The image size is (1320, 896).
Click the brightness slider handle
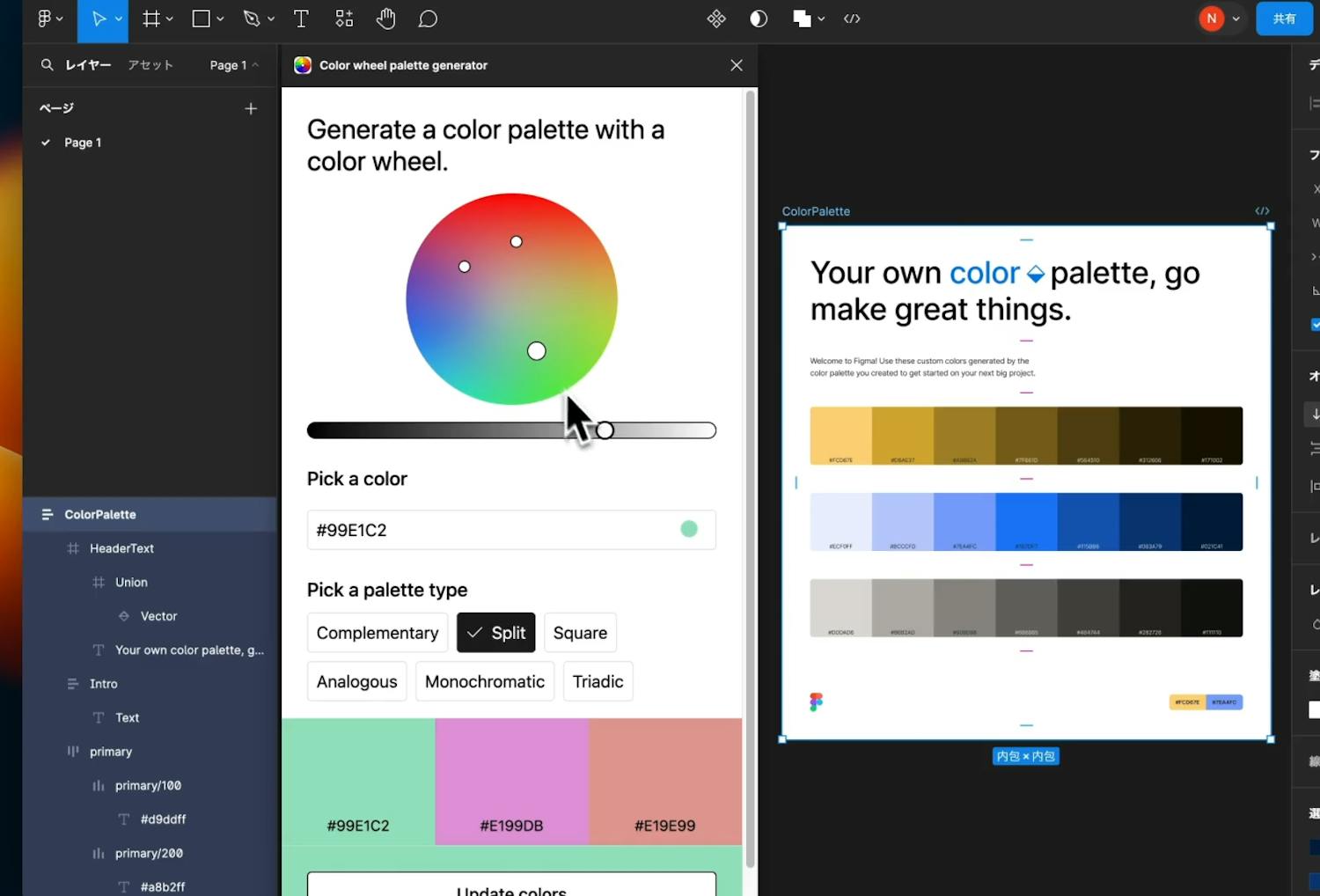click(605, 430)
